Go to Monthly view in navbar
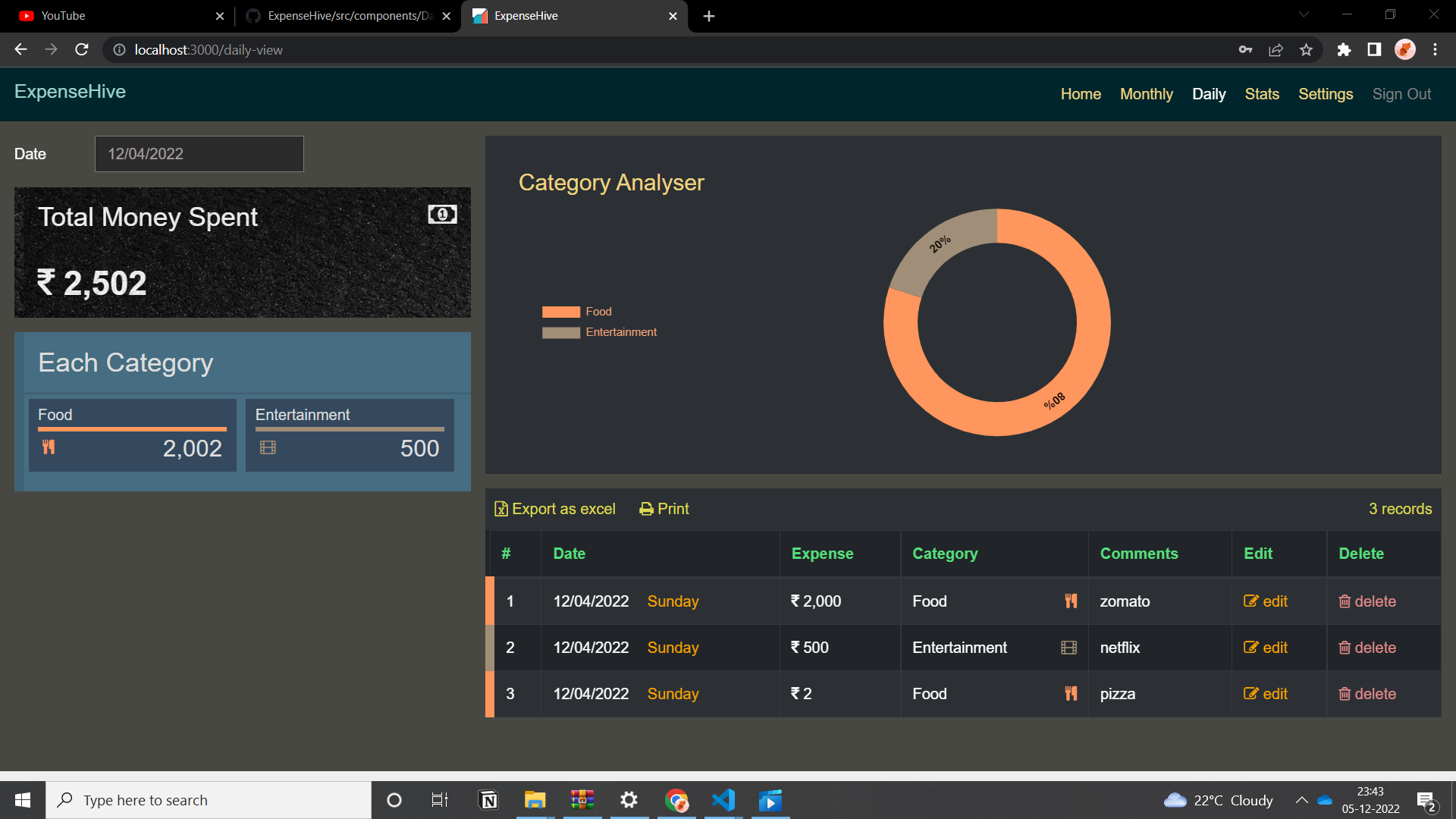Screen dimensions: 1456x819 pyautogui.click(x=1146, y=94)
